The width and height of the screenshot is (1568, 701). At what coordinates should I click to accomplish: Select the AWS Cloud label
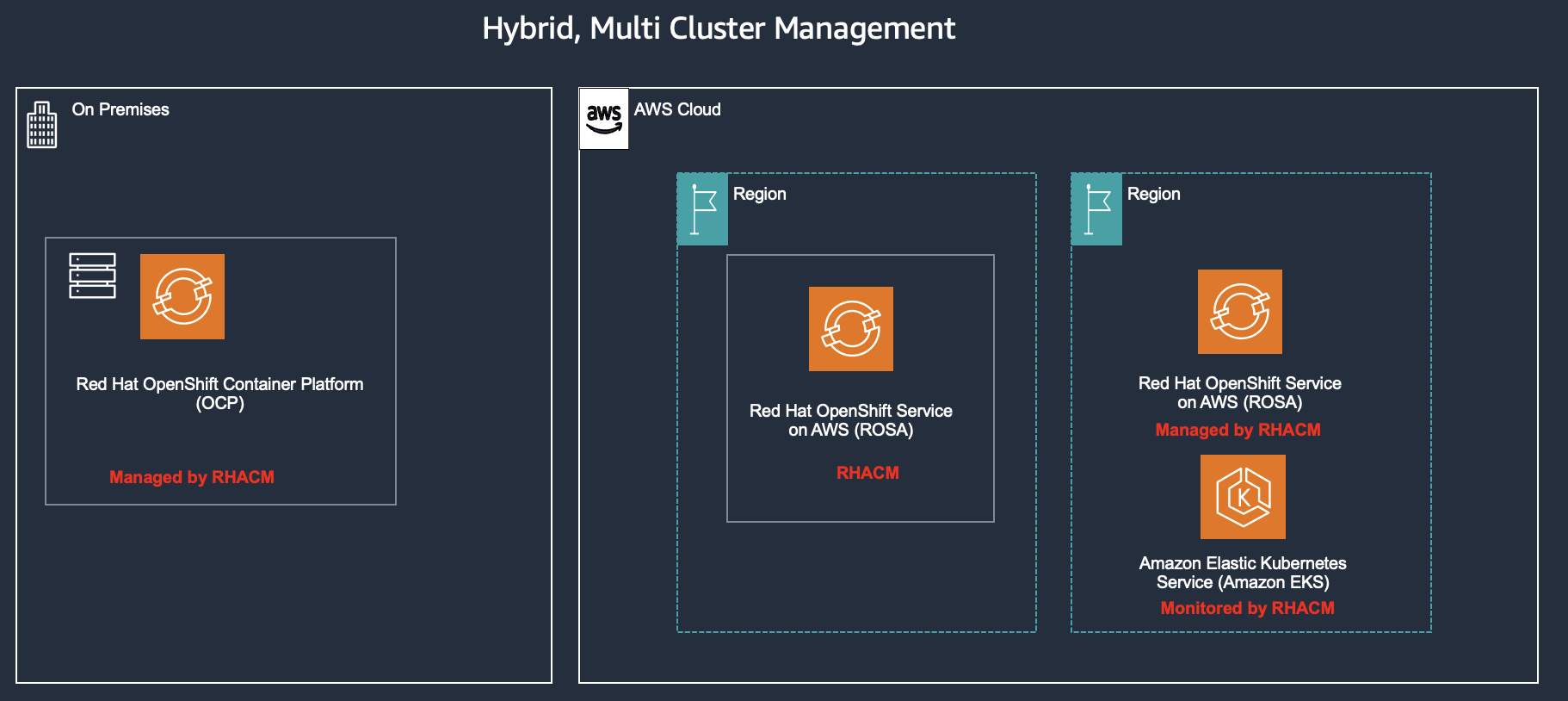677,109
